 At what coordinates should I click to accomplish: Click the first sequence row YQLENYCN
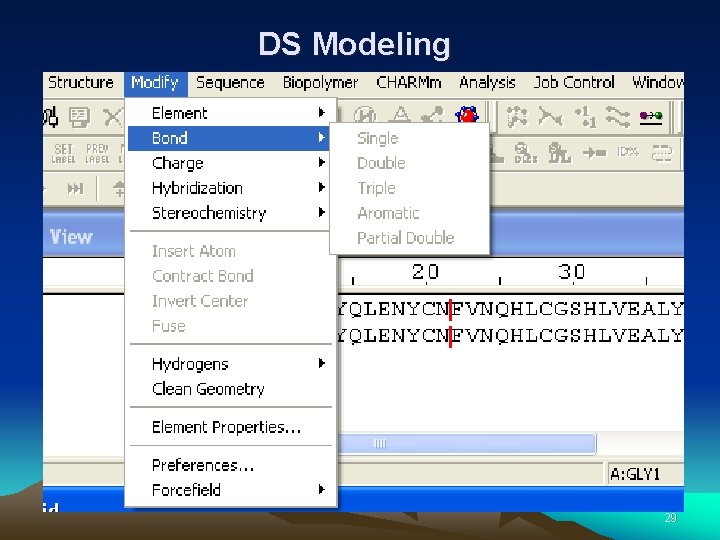click(x=511, y=309)
